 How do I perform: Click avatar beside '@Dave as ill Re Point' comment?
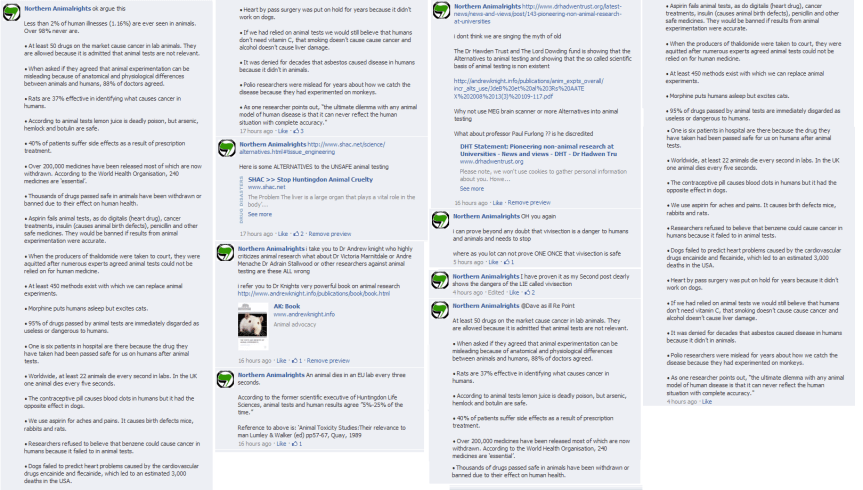pos(440,309)
